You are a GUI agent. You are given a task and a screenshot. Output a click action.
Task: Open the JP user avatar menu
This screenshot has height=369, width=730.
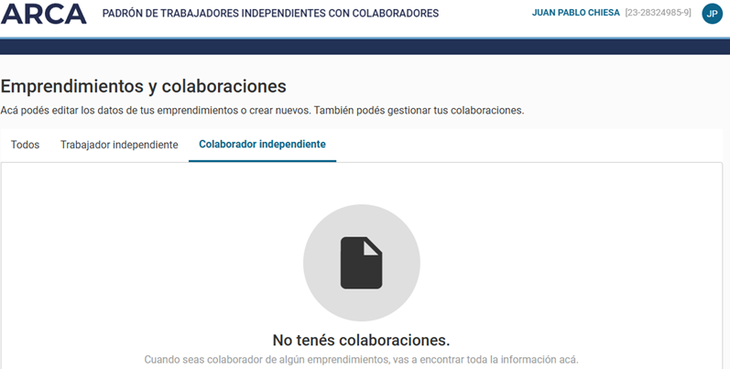712,13
